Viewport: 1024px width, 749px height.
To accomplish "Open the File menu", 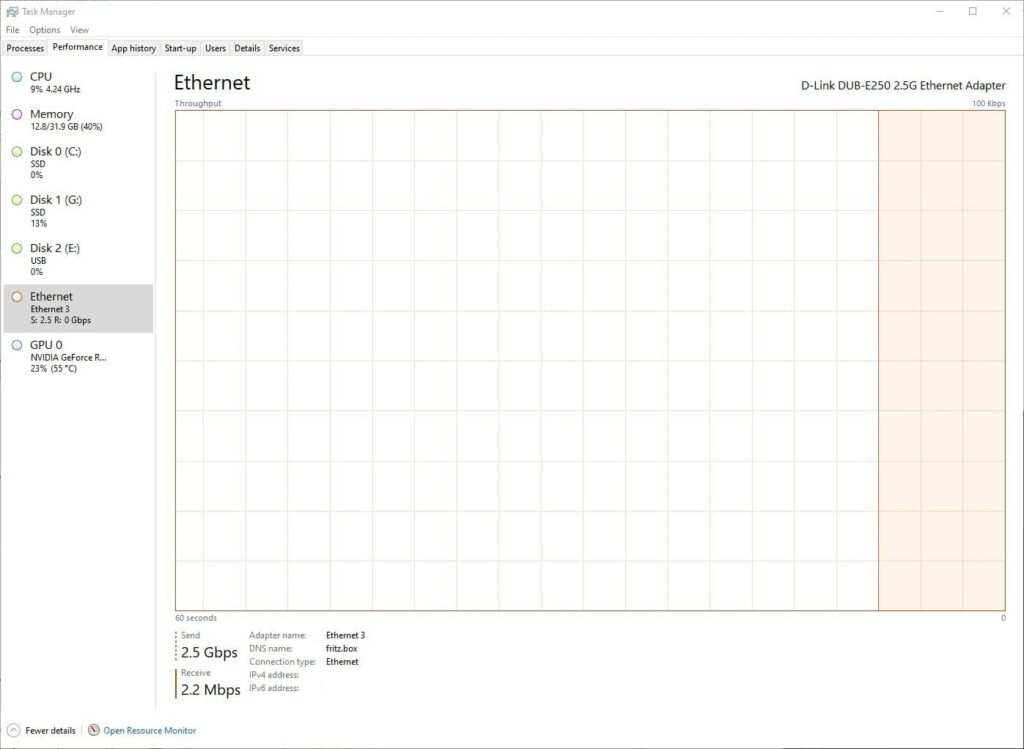I will point(12,30).
